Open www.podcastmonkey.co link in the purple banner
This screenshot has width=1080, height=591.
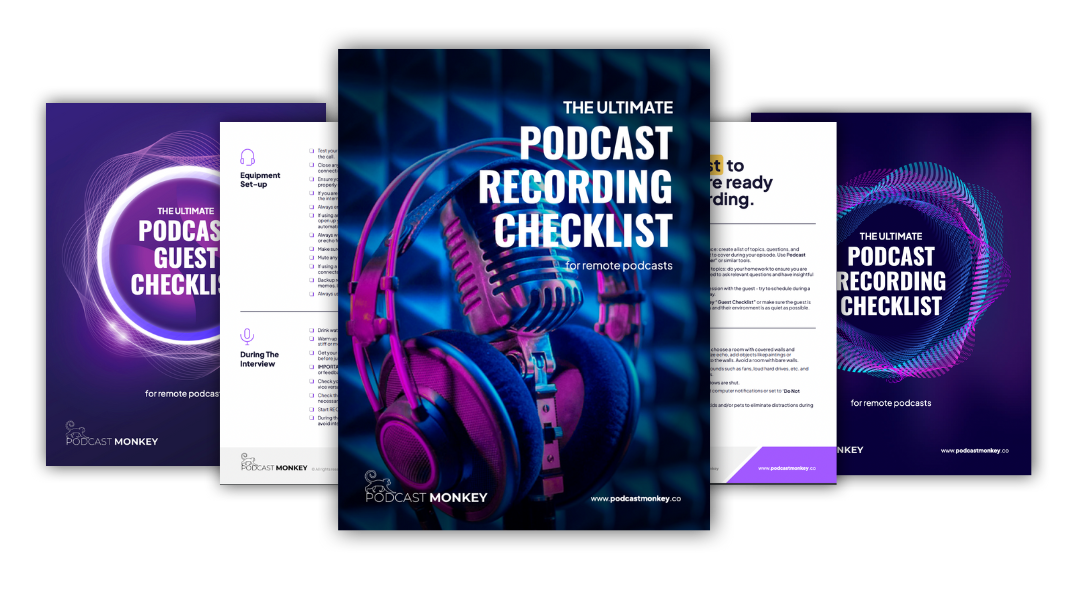point(787,468)
